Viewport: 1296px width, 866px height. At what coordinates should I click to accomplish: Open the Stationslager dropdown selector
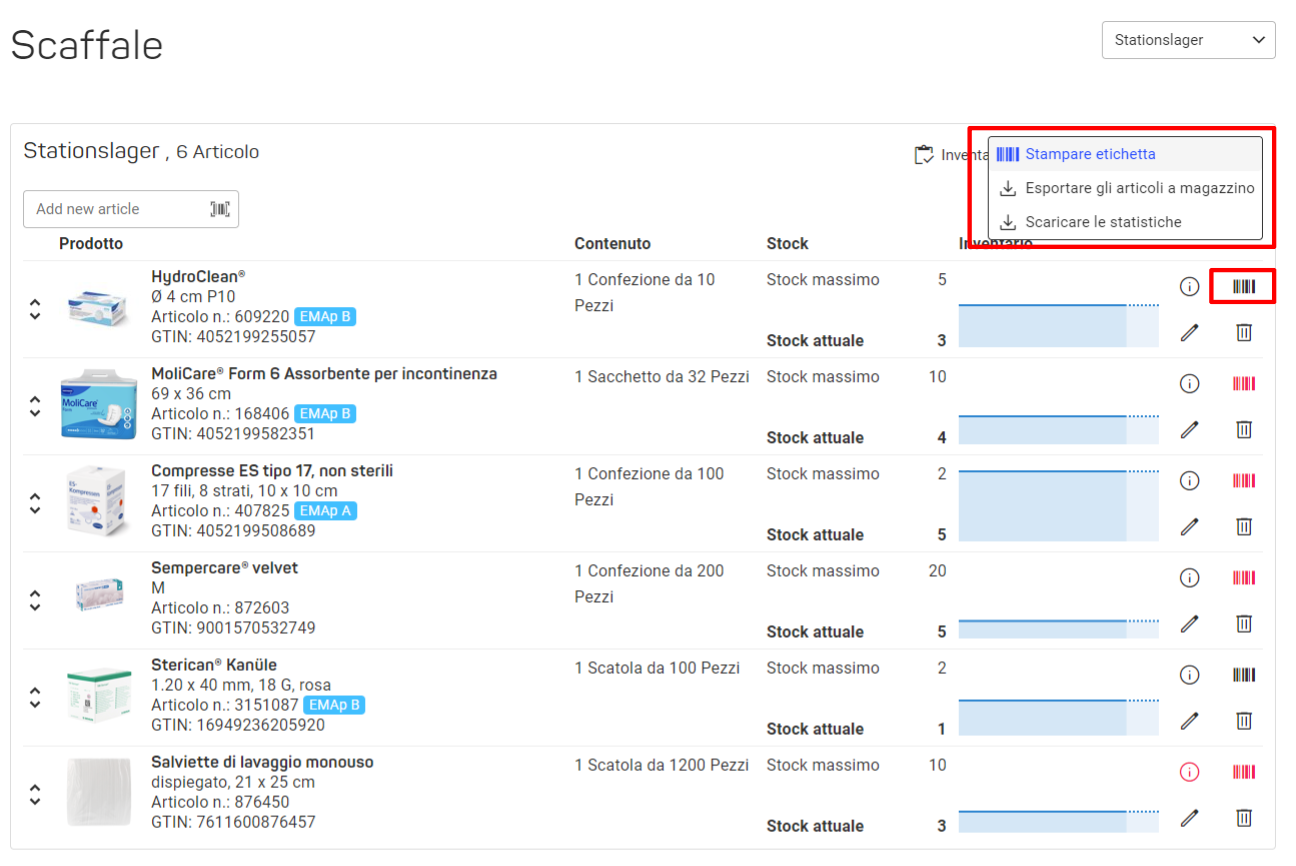click(1189, 40)
